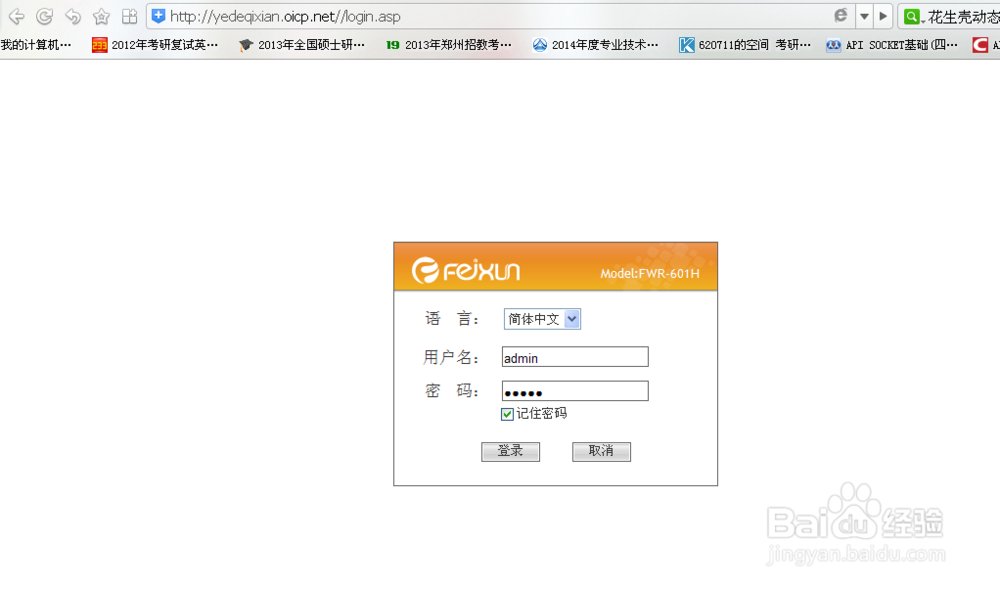Click the username field containing admin

pyautogui.click(x=575, y=357)
